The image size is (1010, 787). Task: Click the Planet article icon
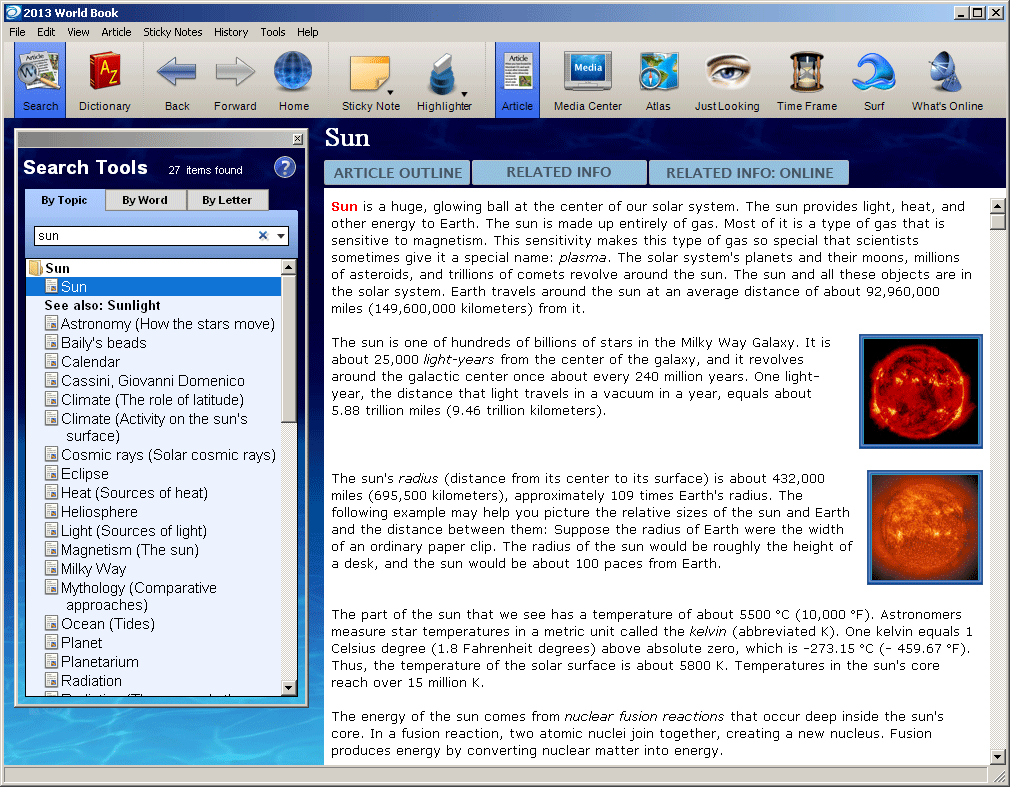click(52, 641)
